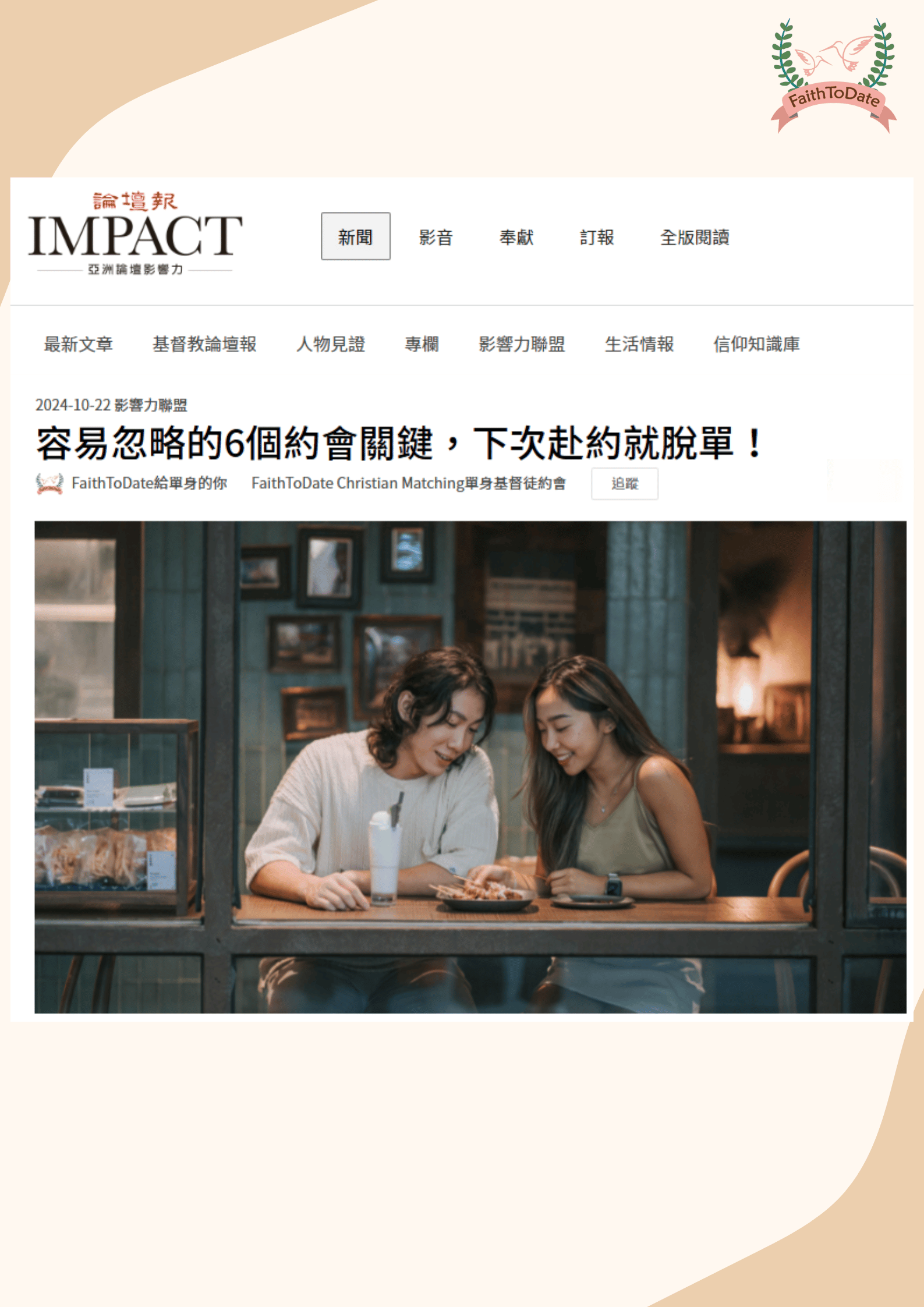Open the 信仰知識庫 category

coord(756,344)
